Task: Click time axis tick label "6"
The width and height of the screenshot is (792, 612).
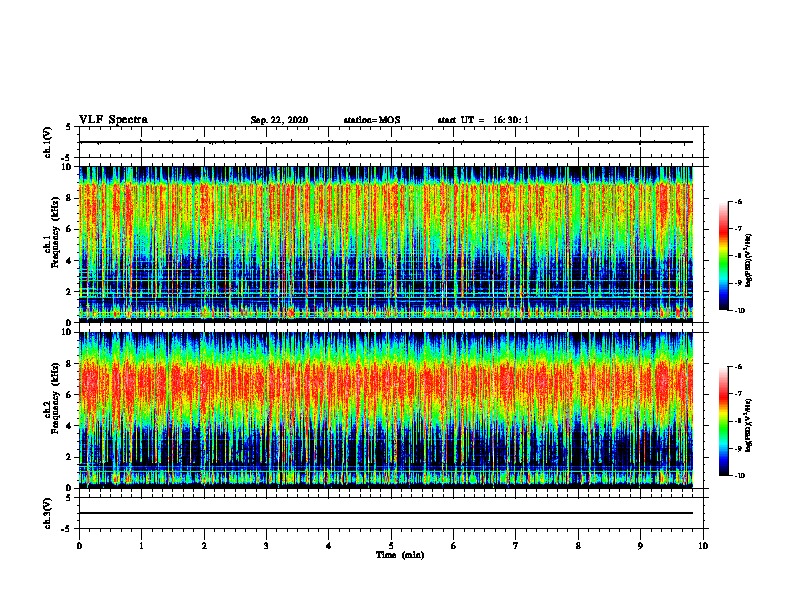Action: [454, 546]
